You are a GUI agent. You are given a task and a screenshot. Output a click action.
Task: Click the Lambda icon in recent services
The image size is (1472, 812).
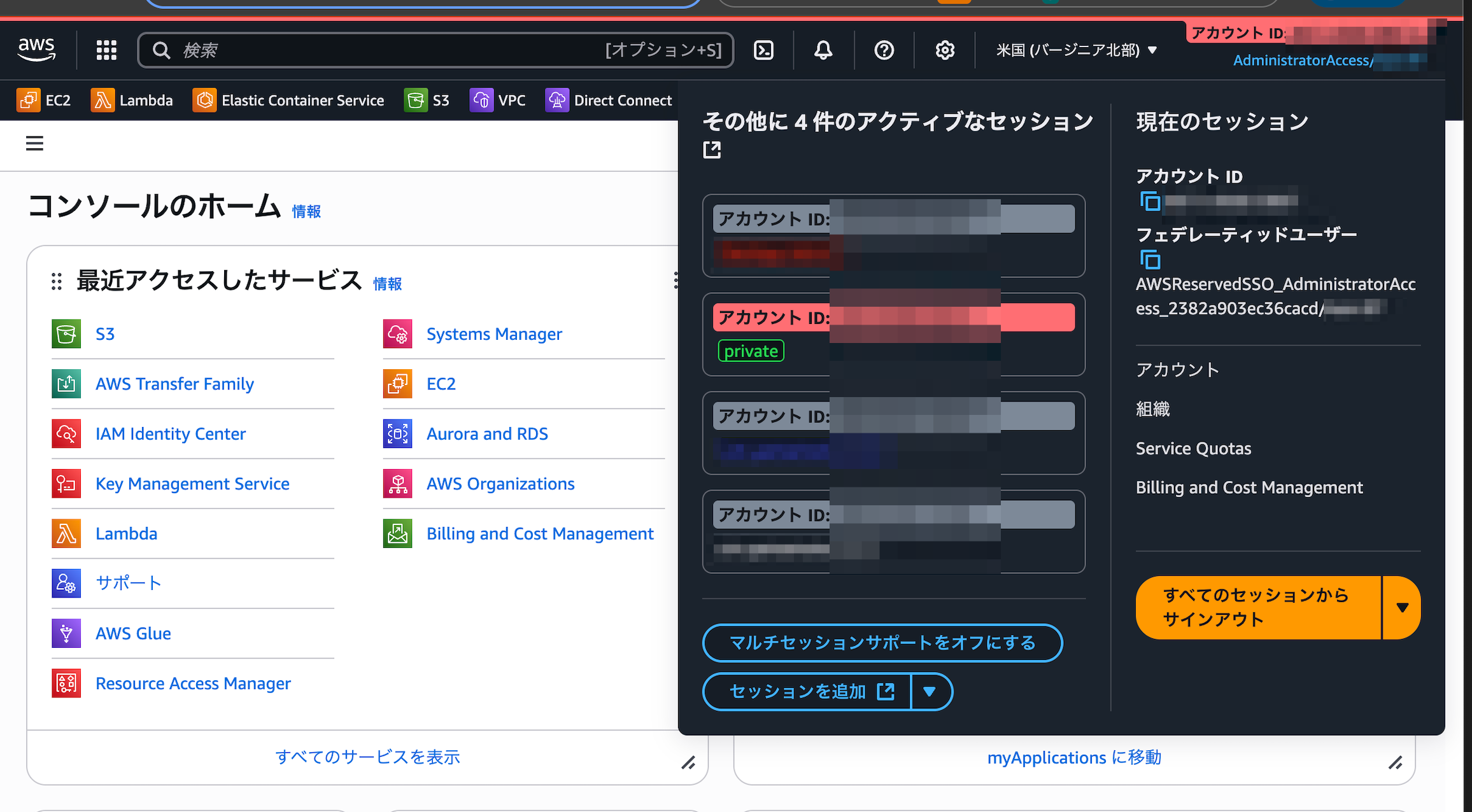pos(66,534)
